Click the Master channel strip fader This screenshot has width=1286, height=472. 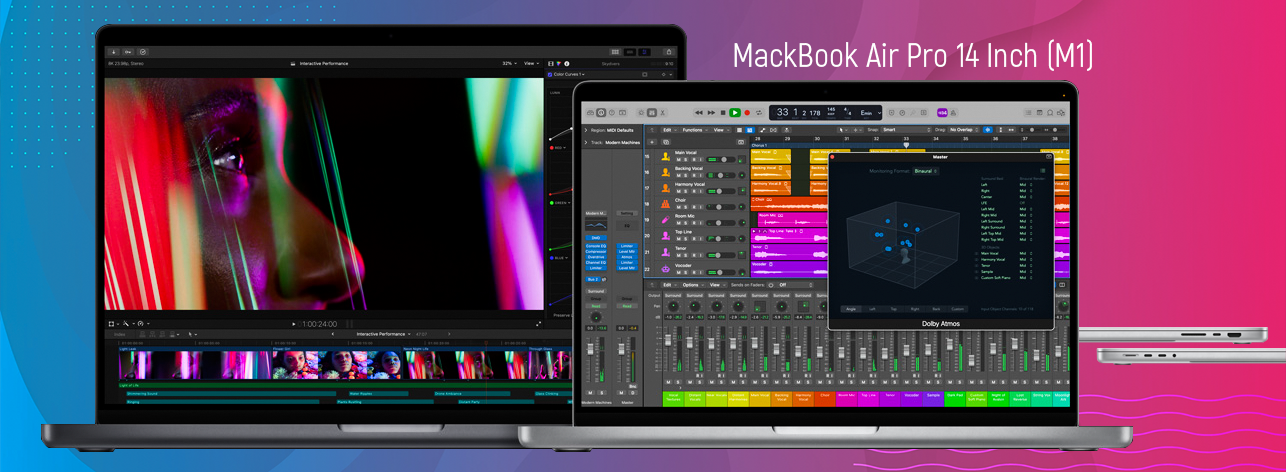621,349
